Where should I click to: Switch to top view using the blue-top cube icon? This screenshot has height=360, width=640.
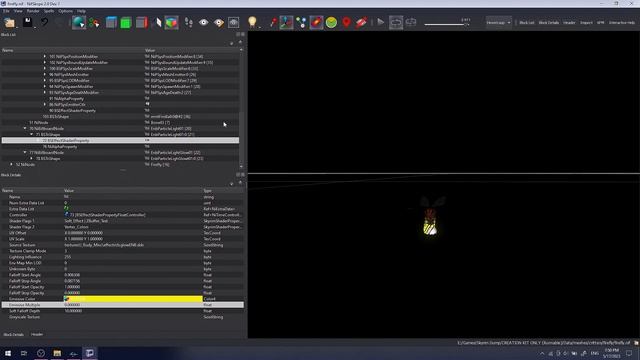point(111,22)
